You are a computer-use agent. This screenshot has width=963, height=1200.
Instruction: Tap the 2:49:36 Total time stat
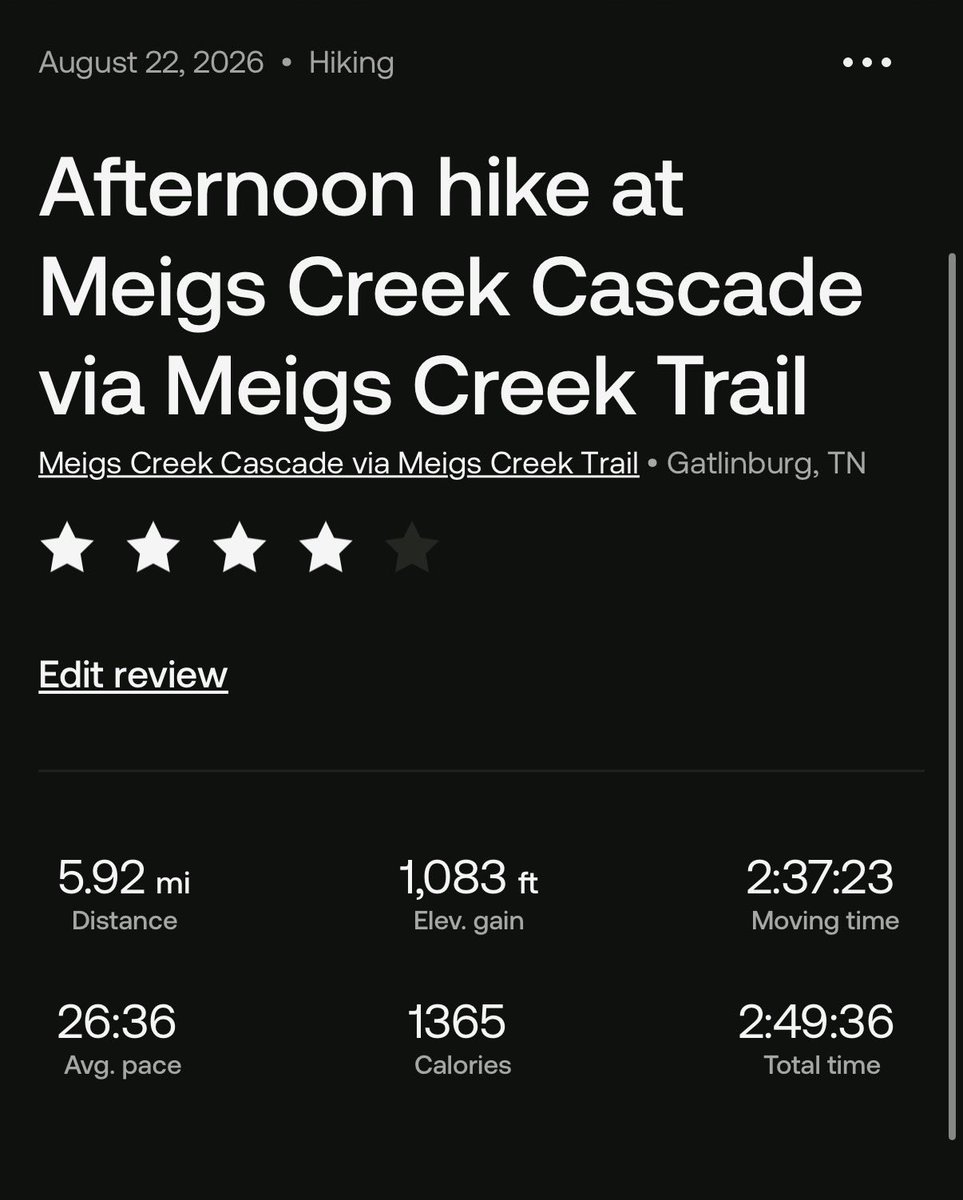[817, 1040]
